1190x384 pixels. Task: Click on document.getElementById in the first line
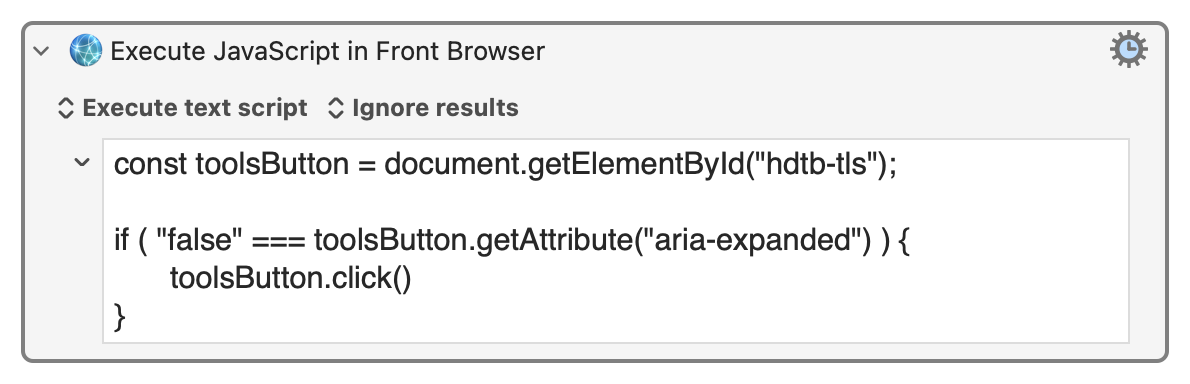coord(565,163)
